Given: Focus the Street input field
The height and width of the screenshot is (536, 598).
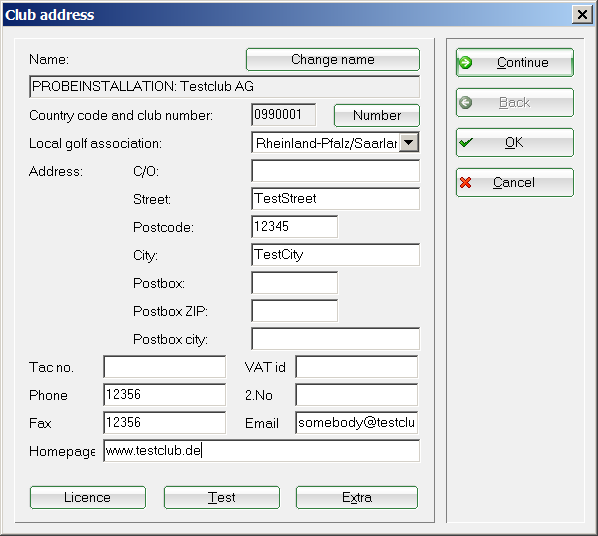Looking at the screenshot, I should tap(335, 199).
